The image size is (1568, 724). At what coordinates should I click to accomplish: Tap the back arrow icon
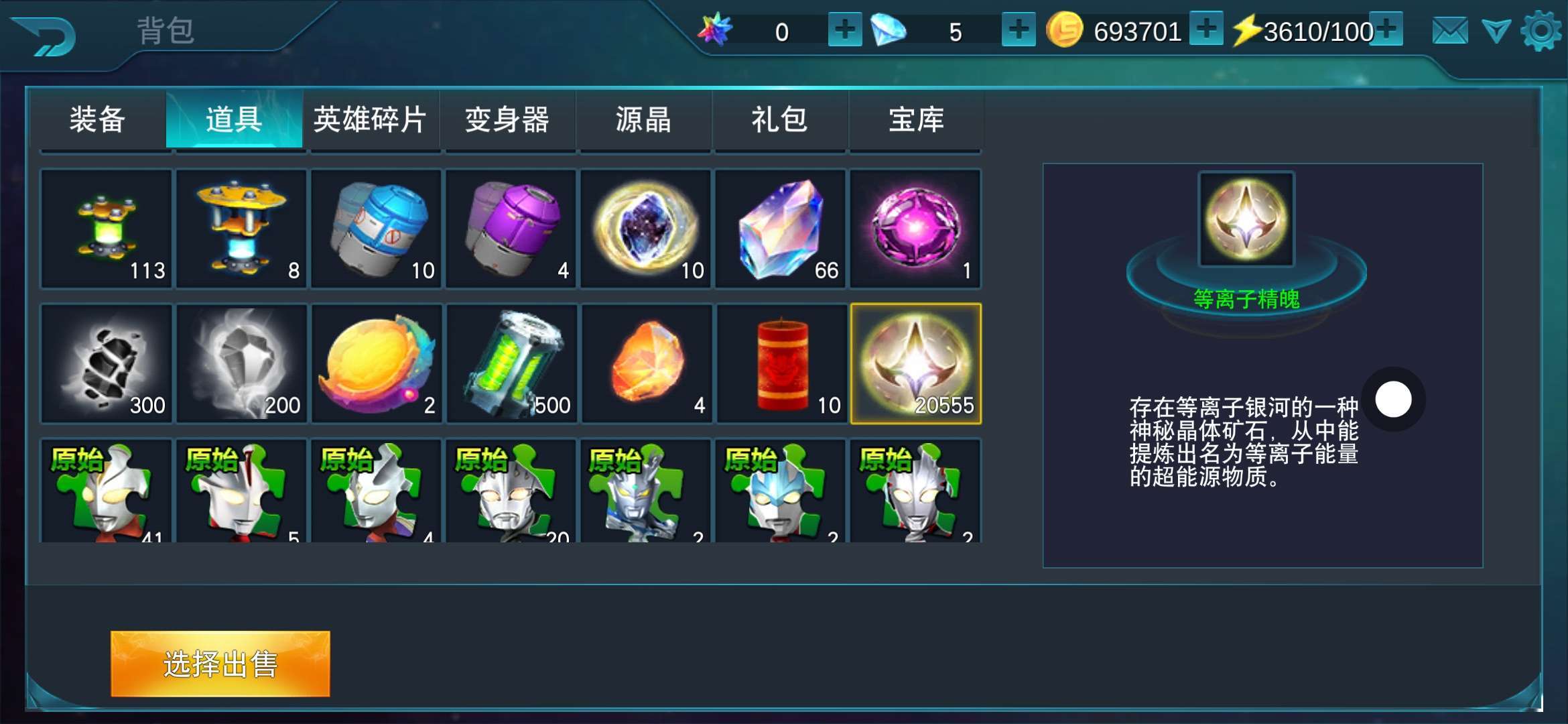tap(44, 36)
